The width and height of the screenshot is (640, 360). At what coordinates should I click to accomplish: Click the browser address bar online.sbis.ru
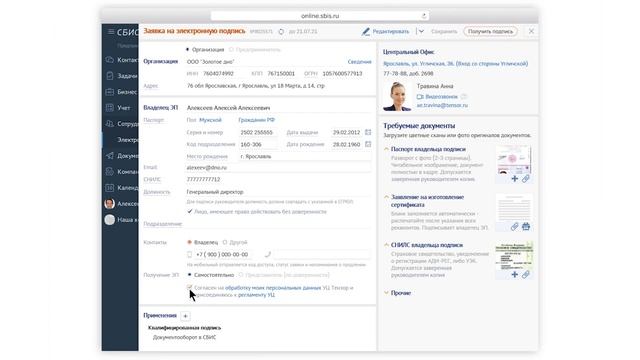pos(320,16)
